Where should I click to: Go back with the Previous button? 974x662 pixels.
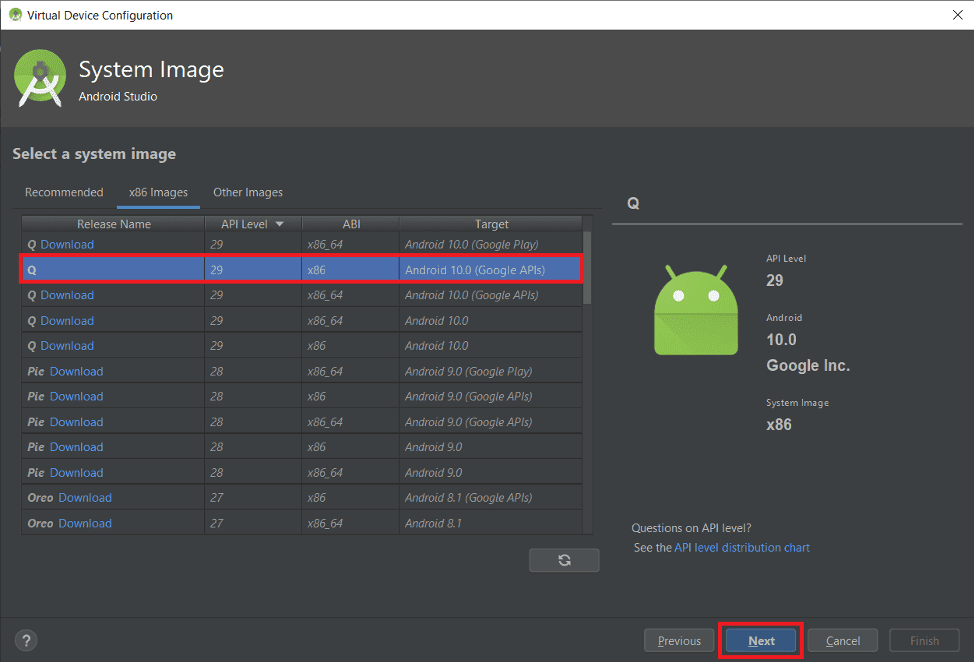click(679, 641)
